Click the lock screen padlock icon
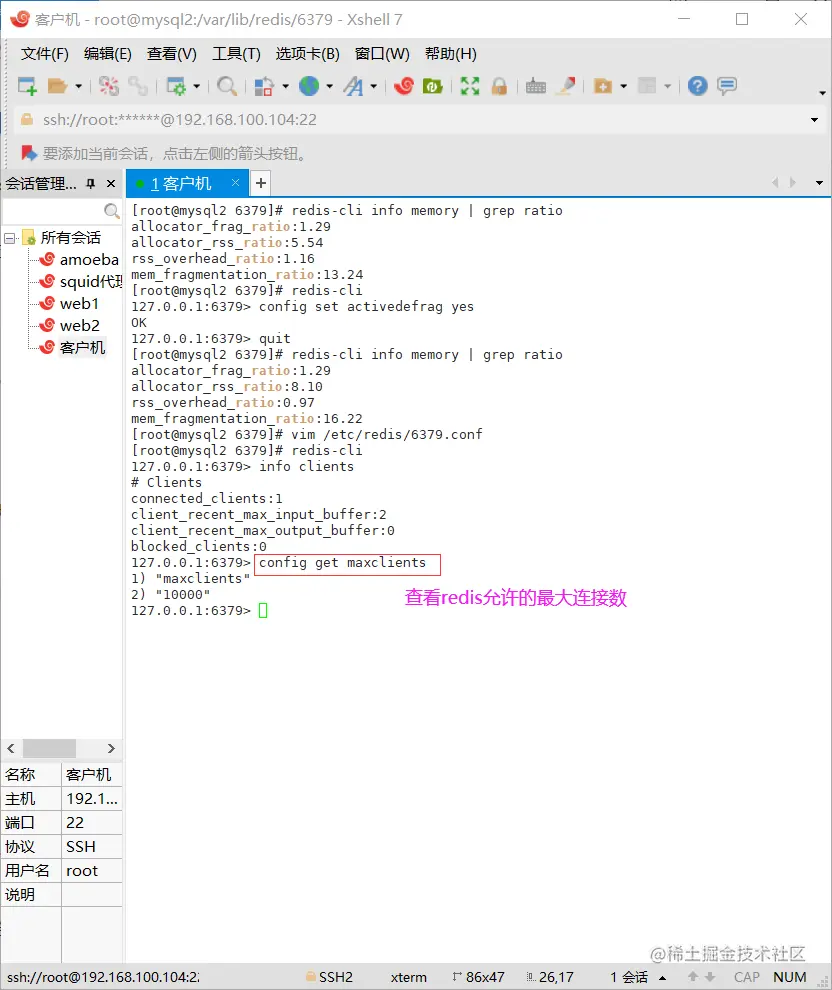Image resolution: width=832 pixels, height=990 pixels. [499, 86]
